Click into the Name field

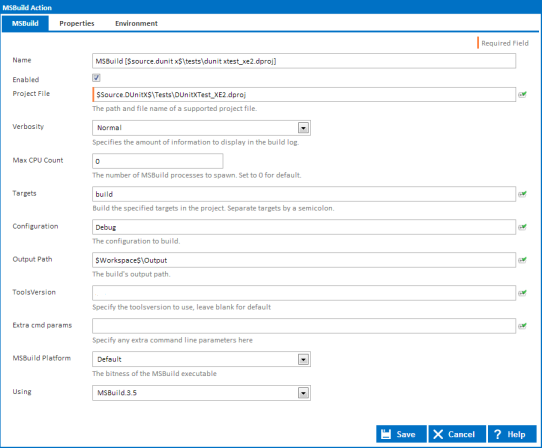[x=304, y=61]
